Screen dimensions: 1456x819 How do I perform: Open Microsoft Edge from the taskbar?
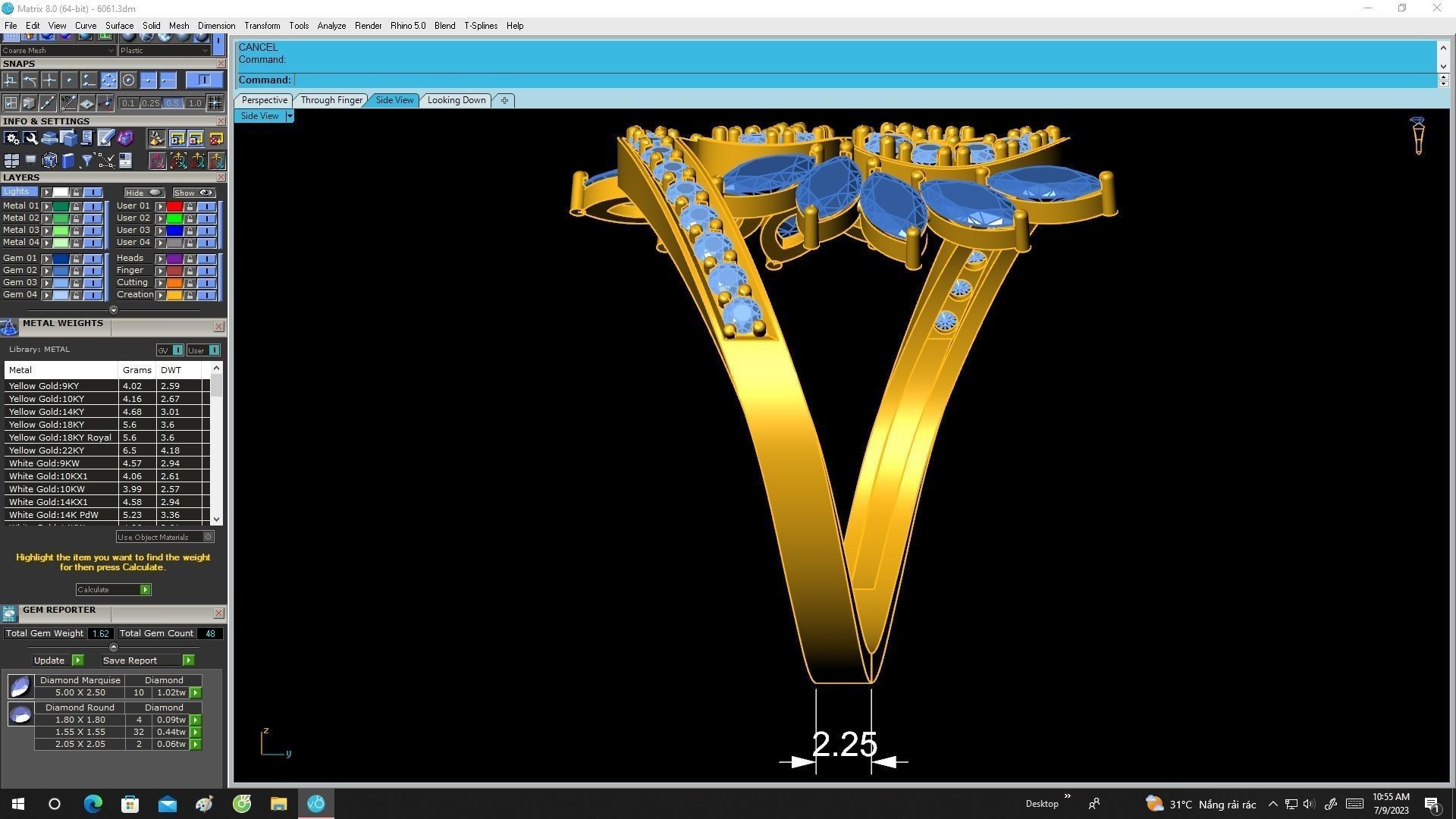tap(93, 804)
